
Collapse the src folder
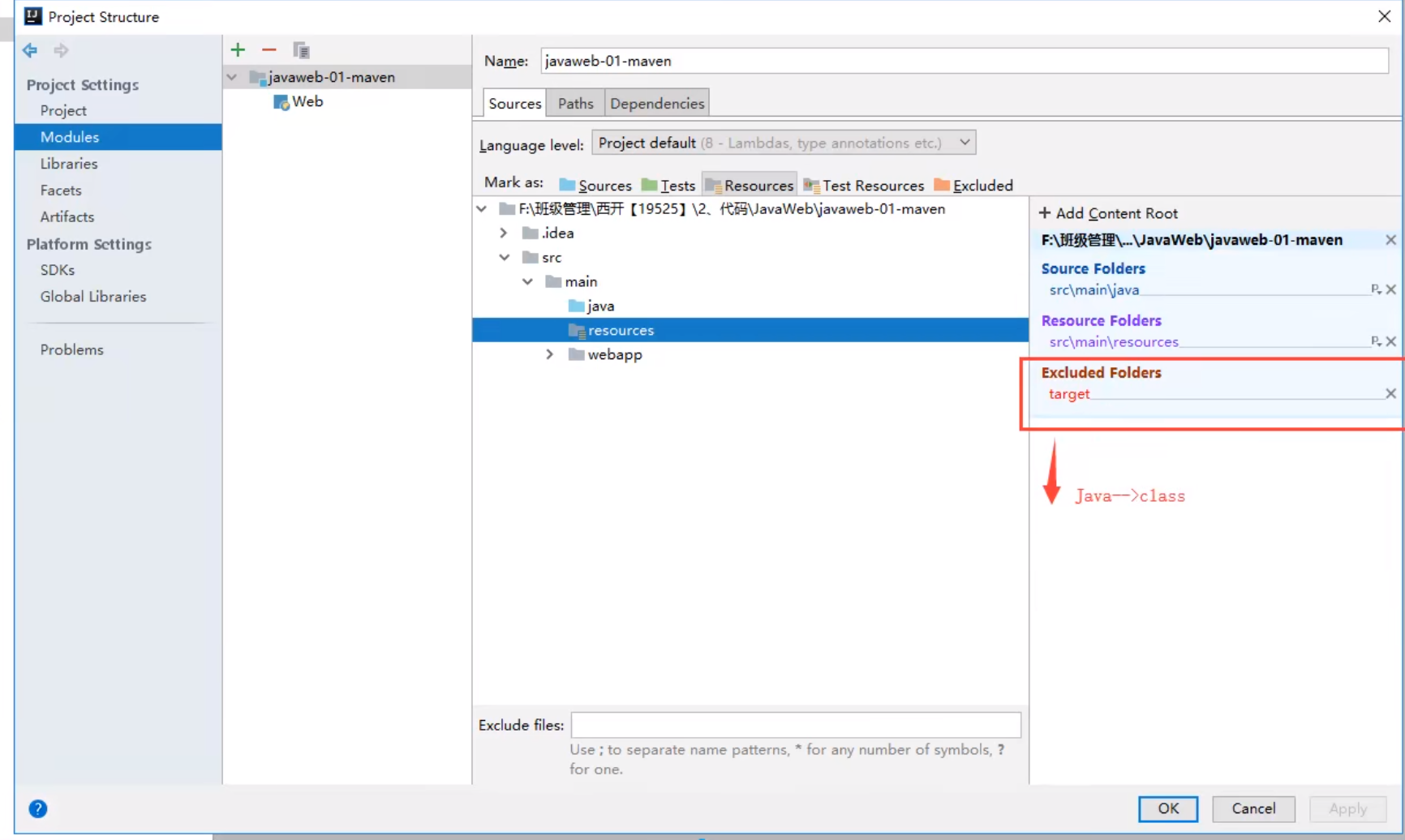pyautogui.click(x=504, y=258)
